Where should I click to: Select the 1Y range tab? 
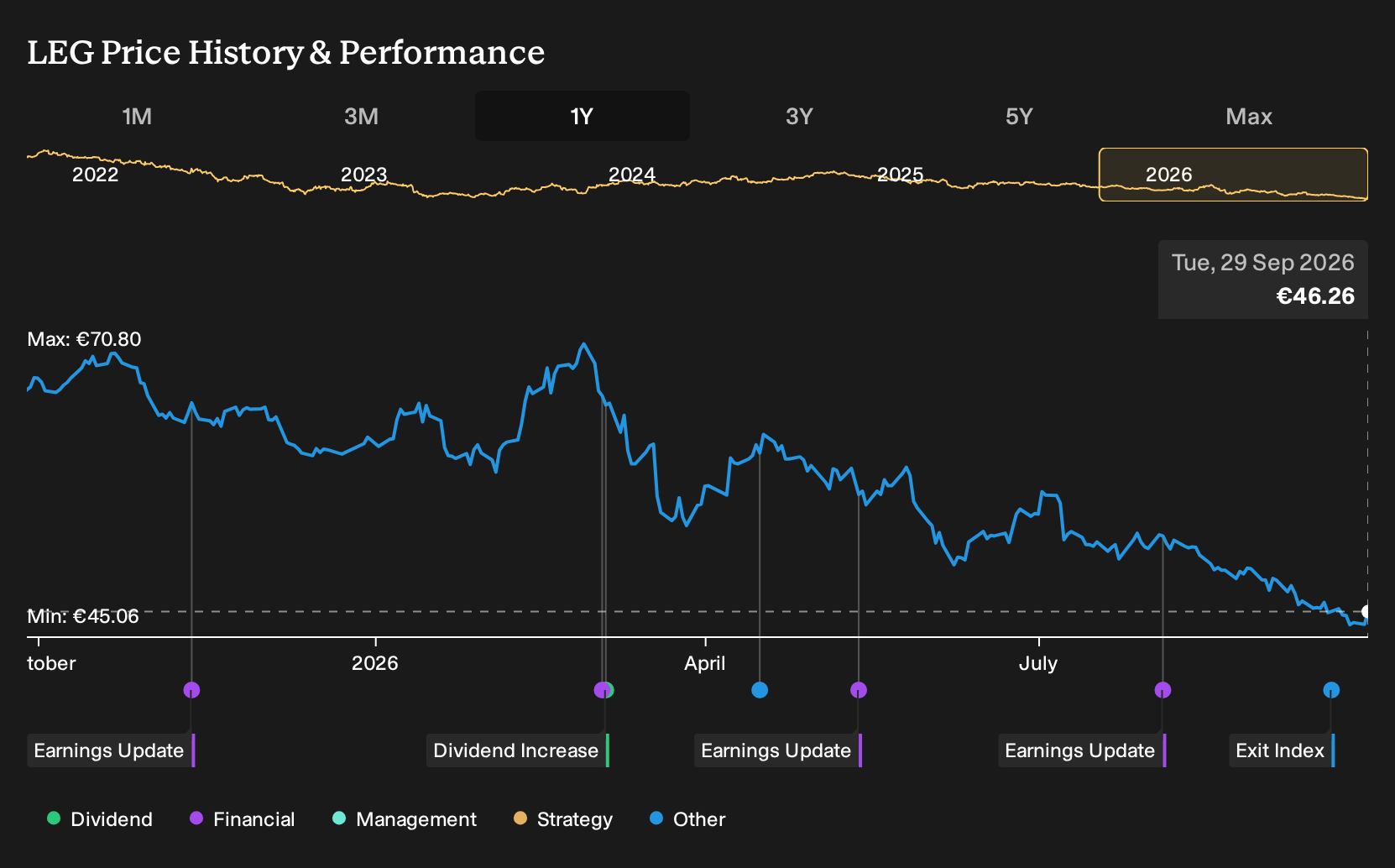pyautogui.click(x=583, y=116)
